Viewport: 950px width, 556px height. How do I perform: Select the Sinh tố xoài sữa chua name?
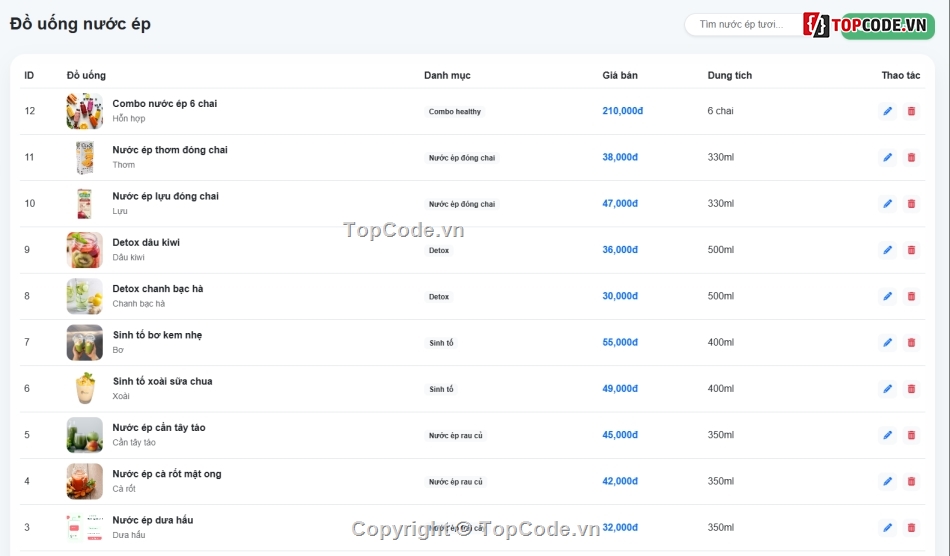[x=162, y=381]
